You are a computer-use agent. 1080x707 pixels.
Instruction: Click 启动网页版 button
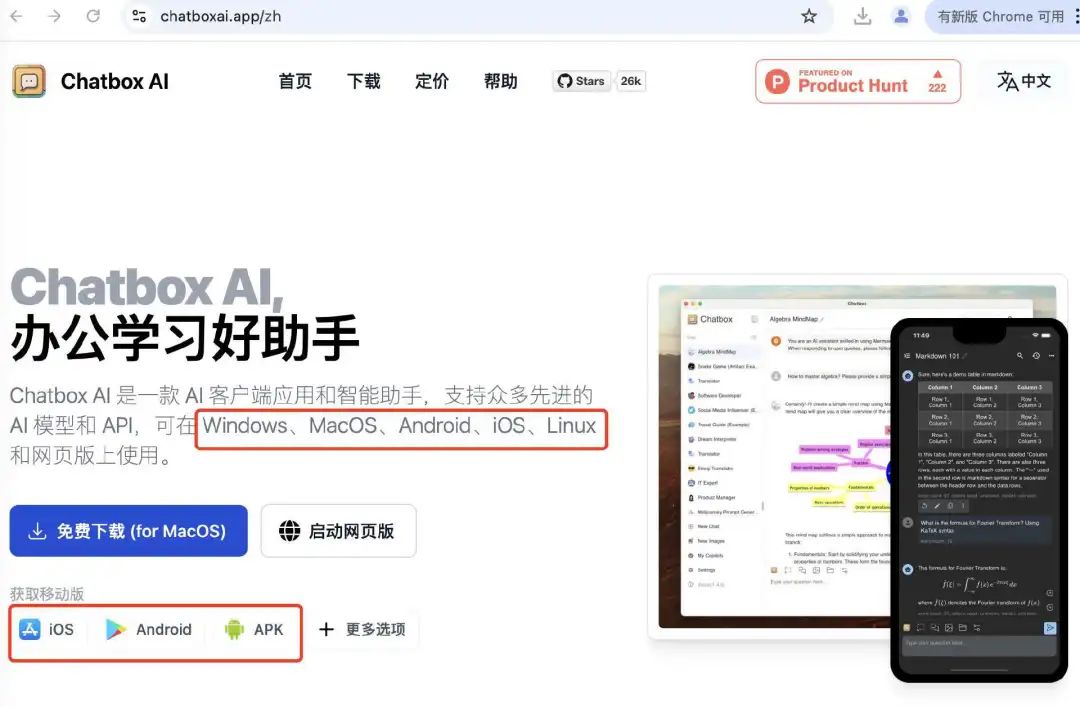338,531
